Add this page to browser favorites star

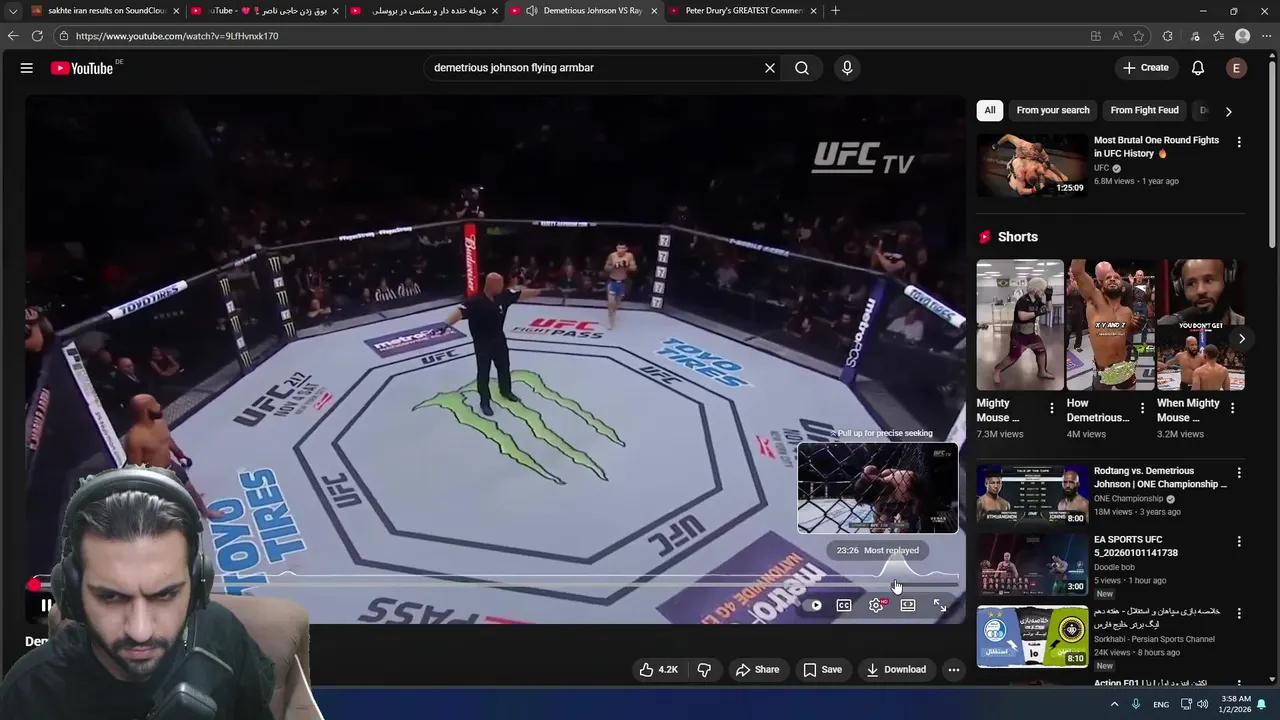point(1139,36)
